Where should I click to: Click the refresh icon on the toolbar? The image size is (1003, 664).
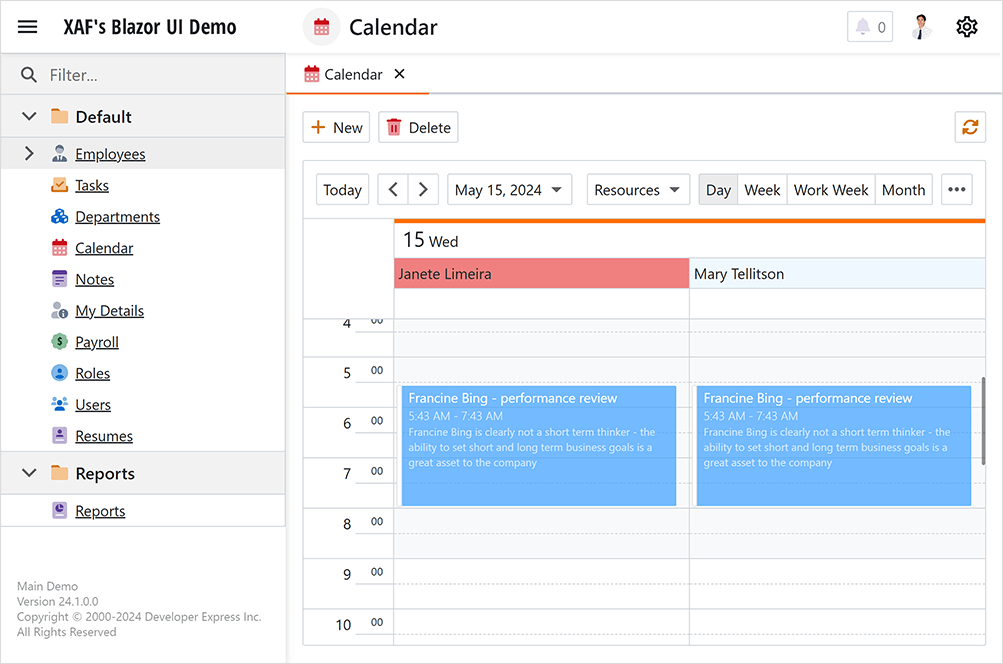(969, 127)
